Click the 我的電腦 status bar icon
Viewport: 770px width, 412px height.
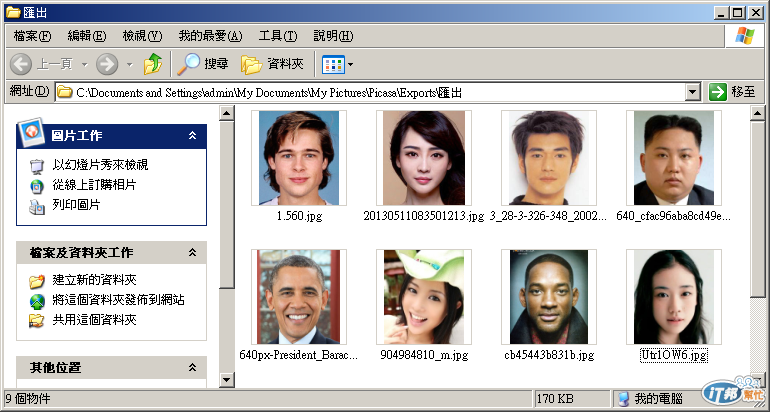coord(623,398)
